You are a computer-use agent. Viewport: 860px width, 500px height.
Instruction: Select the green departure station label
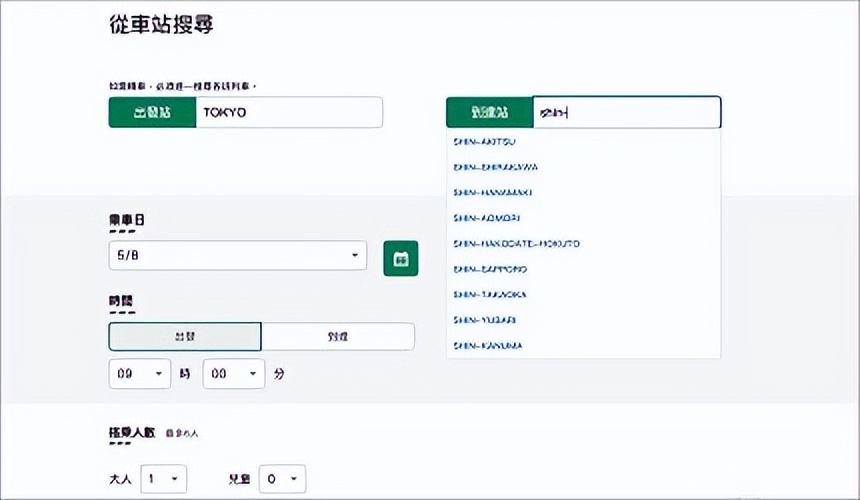152,112
